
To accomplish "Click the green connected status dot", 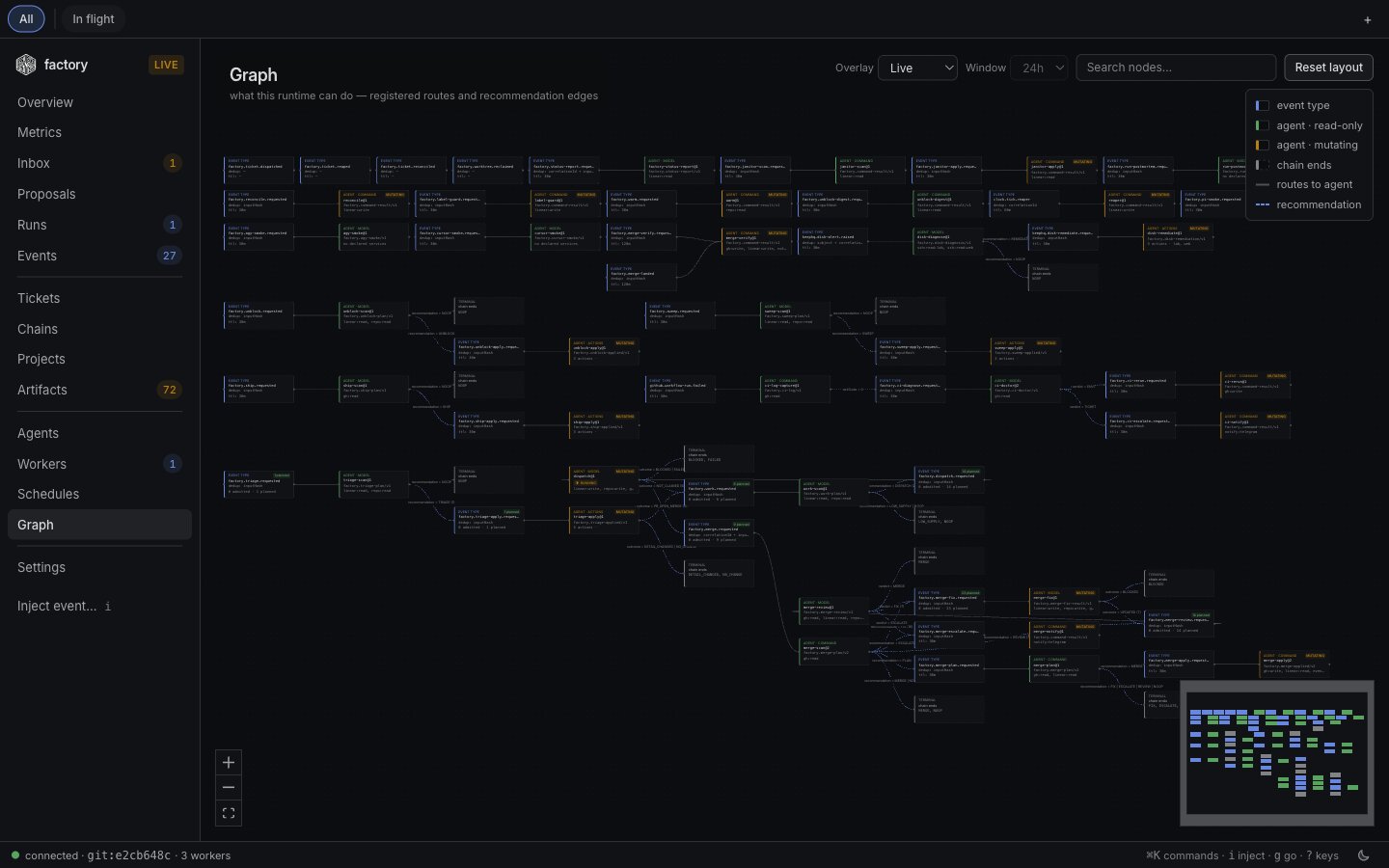I will coord(14,855).
